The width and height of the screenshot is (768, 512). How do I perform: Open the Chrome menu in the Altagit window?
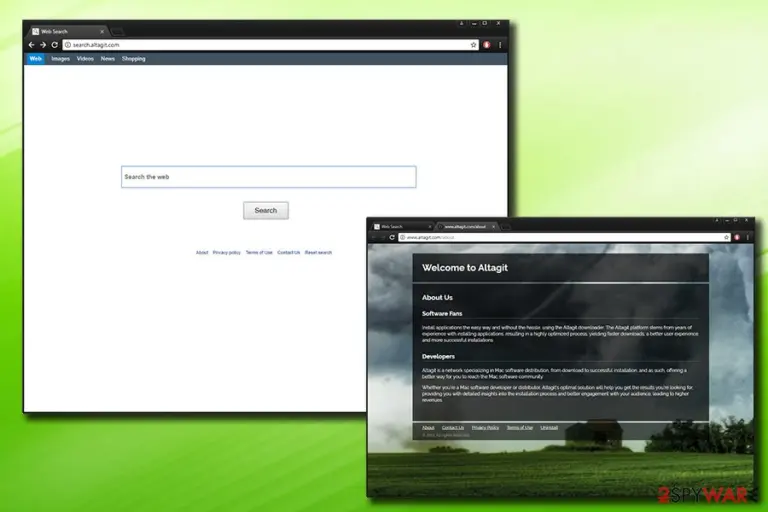click(747, 237)
